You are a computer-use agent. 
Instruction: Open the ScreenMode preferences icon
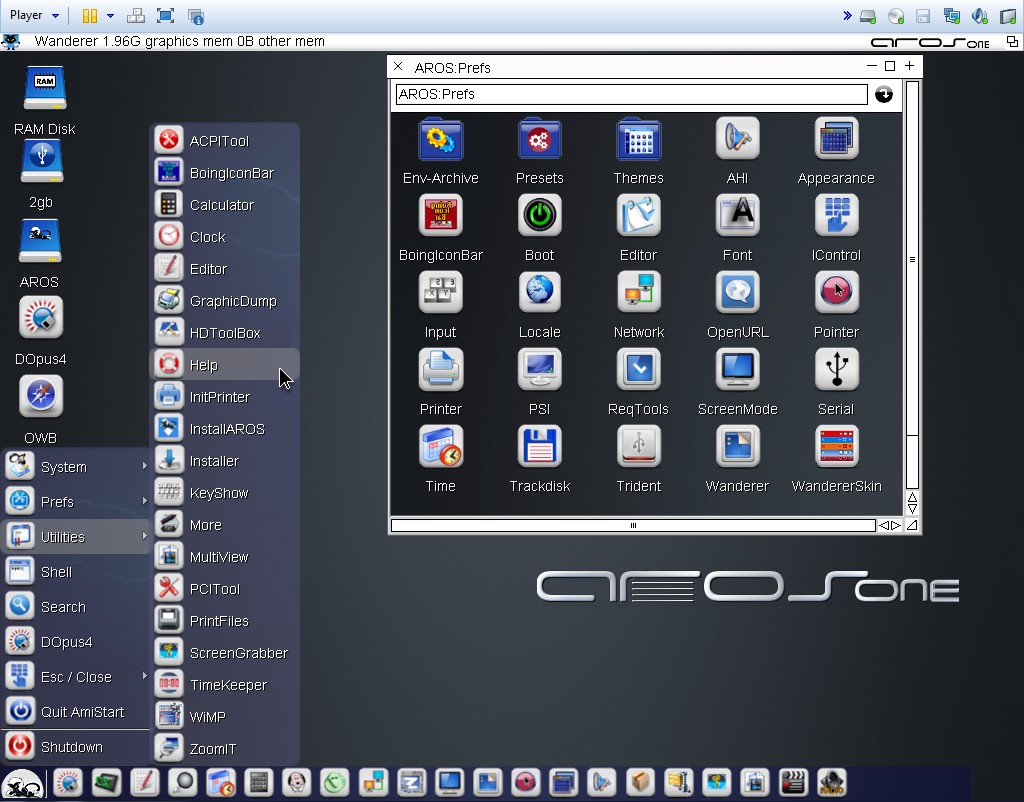(x=737, y=370)
